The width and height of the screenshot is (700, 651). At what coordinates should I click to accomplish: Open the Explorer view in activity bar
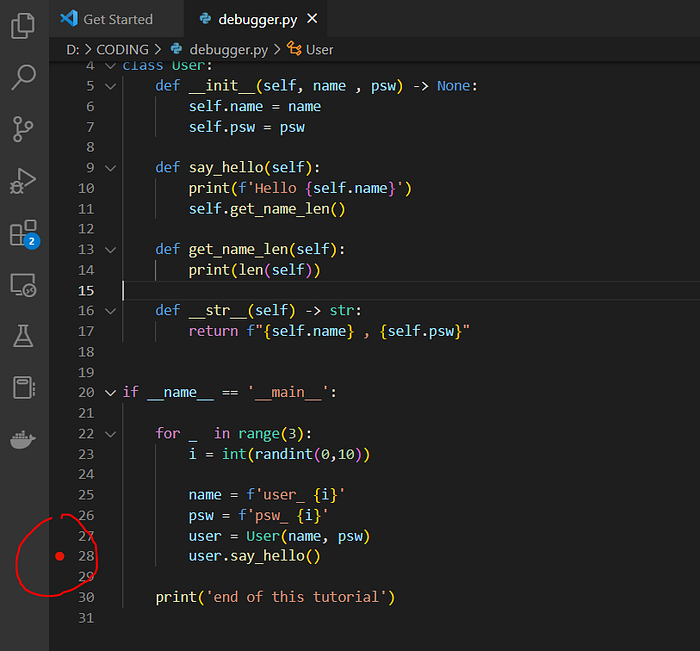point(23,25)
